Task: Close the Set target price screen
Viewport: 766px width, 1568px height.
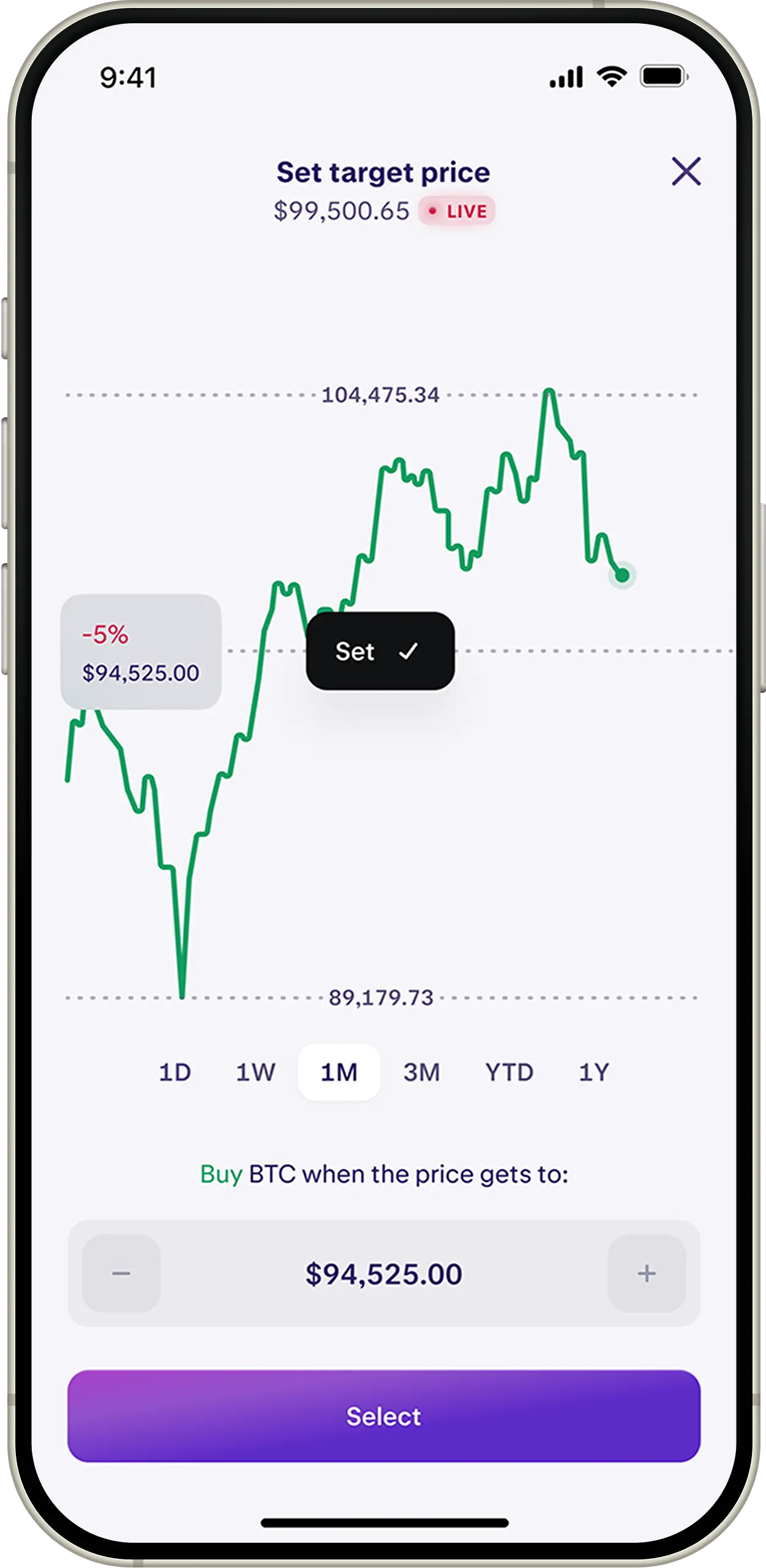Action: coord(686,171)
